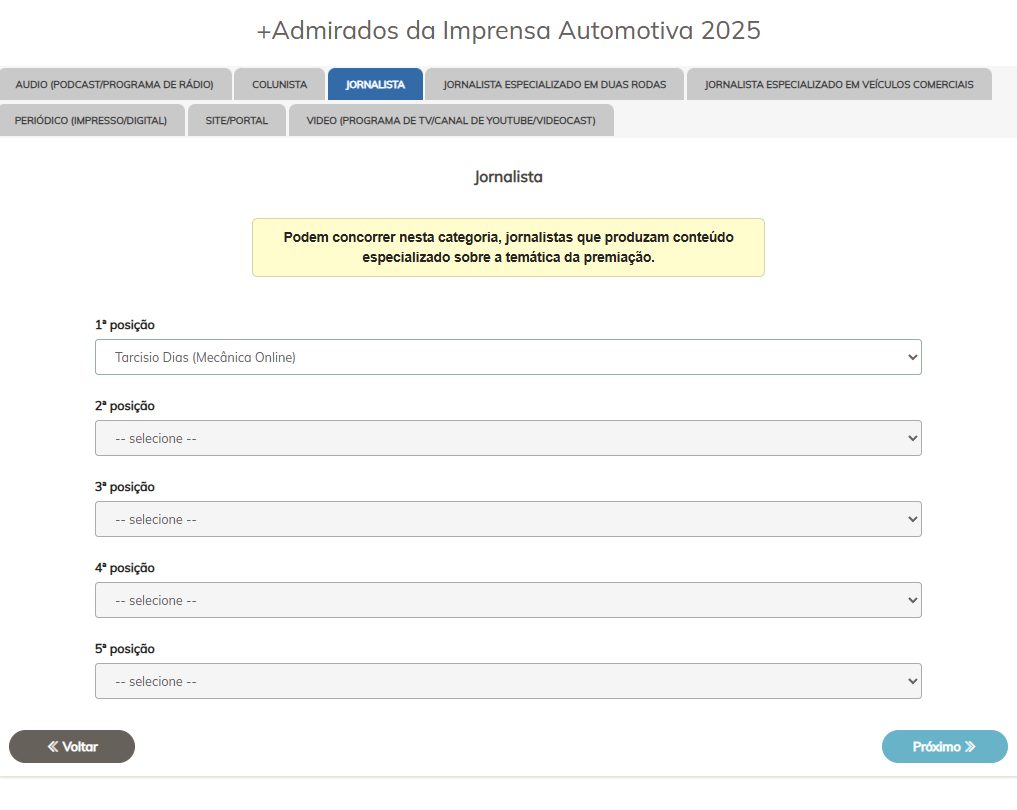Image resolution: width=1017 pixels, height=810 pixels.
Task: Click the 3ª posição label
Action: (125, 487)
